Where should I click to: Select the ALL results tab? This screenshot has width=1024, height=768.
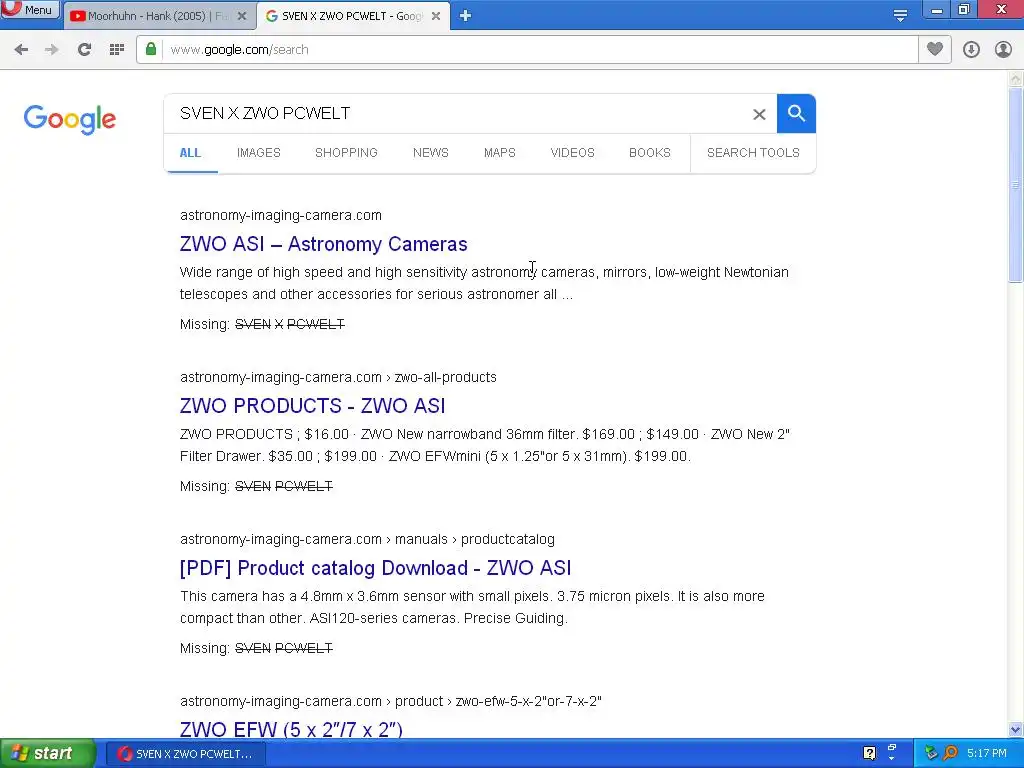click(x=190, y=153)
